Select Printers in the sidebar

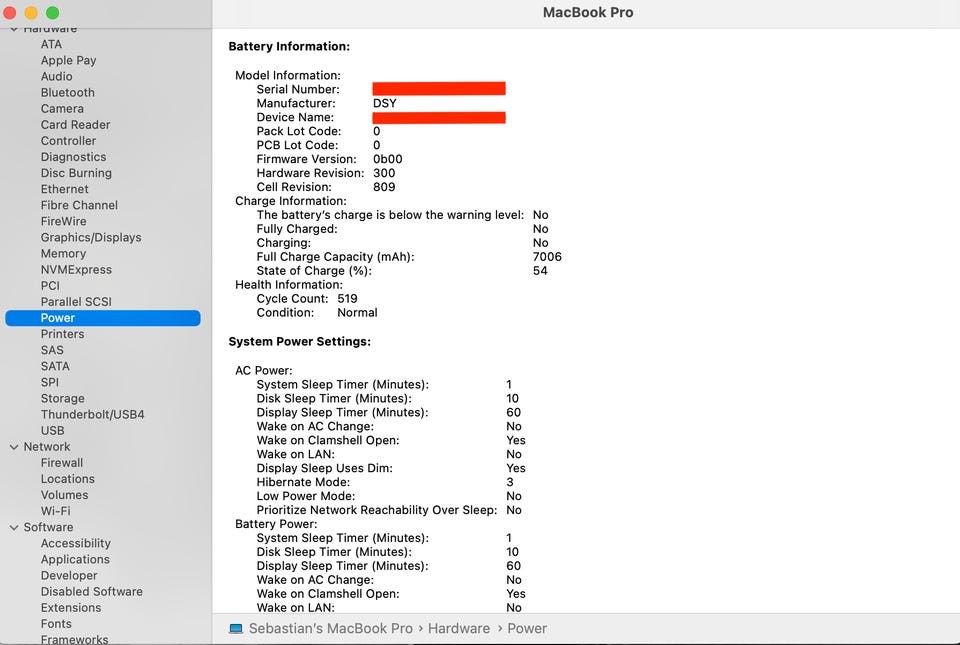[x=62, y=334]
